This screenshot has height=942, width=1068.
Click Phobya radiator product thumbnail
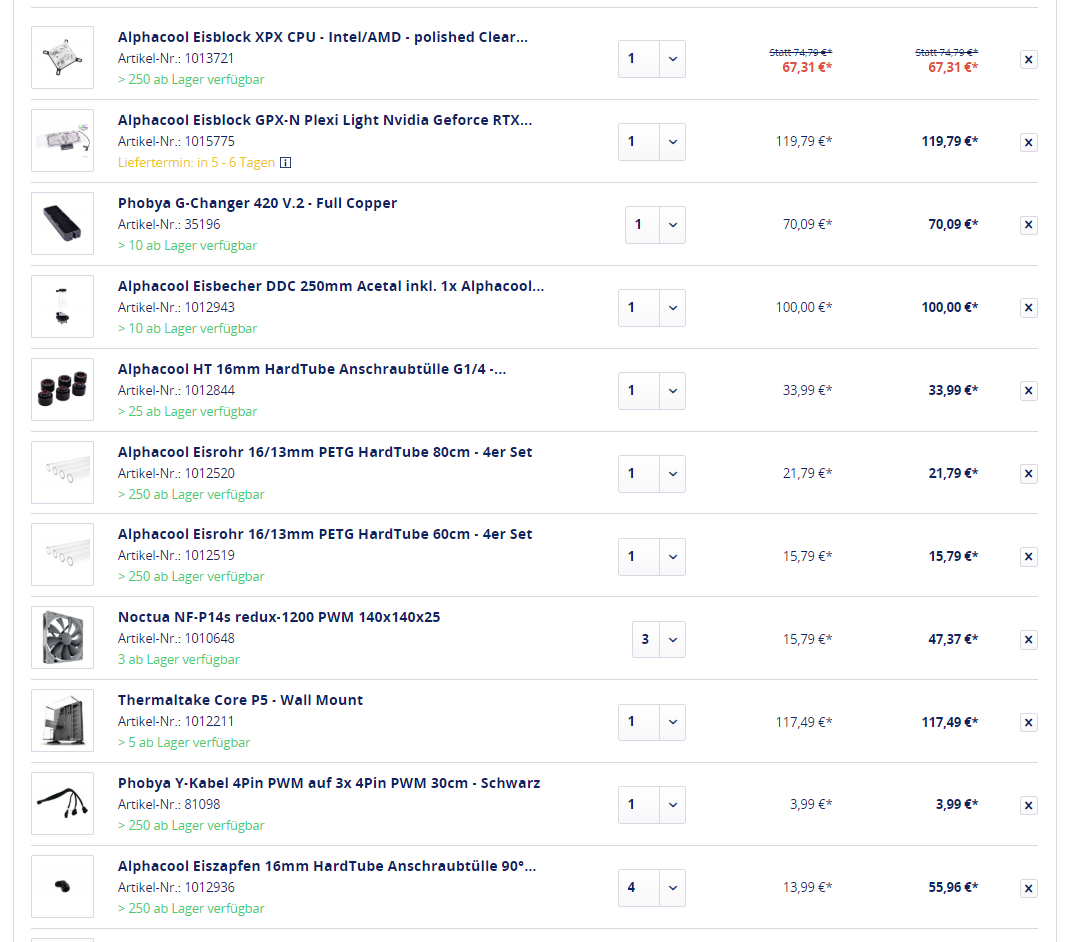[62, 224]
